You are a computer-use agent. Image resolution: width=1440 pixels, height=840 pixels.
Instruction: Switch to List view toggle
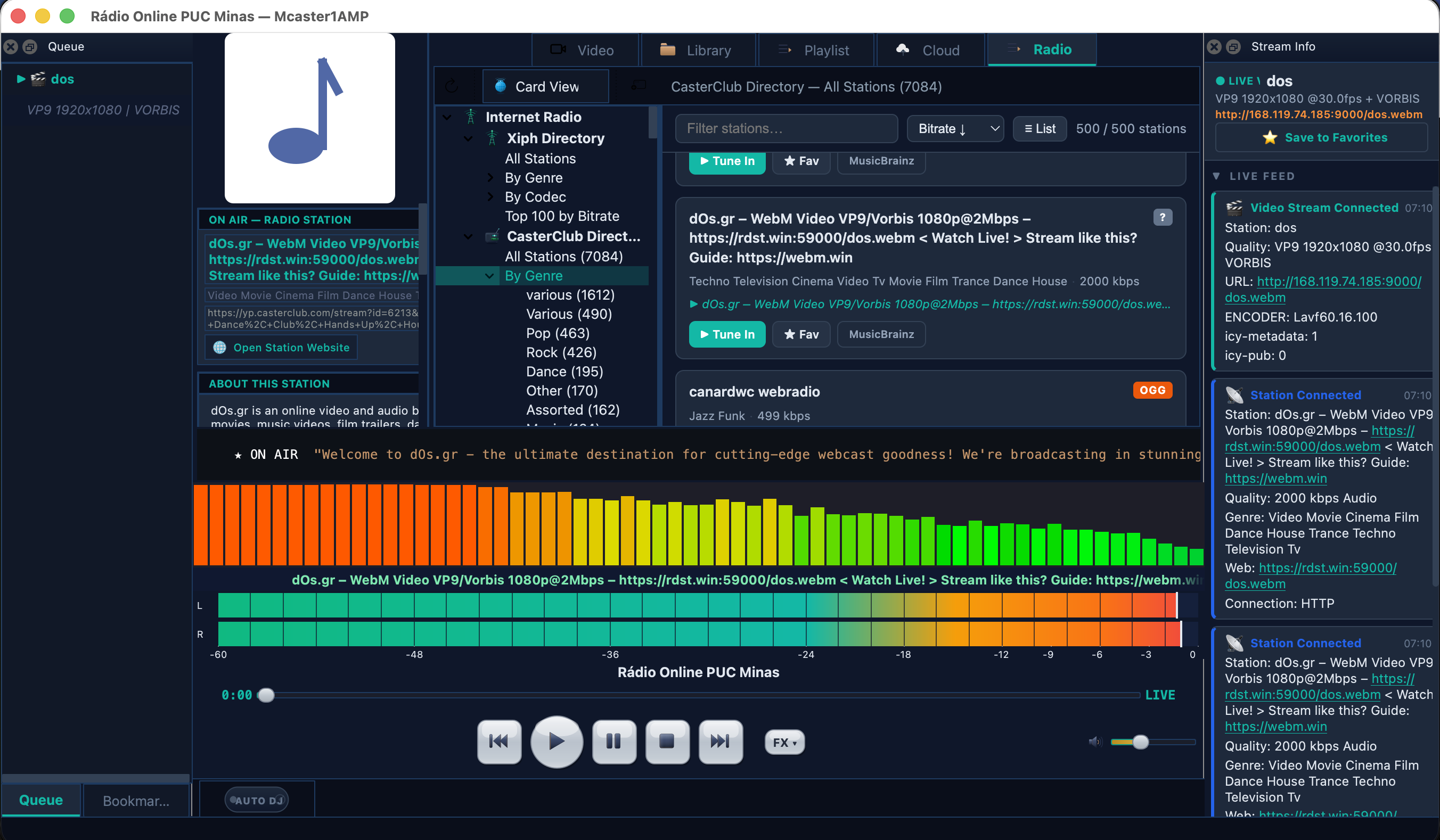[1040, 128]
